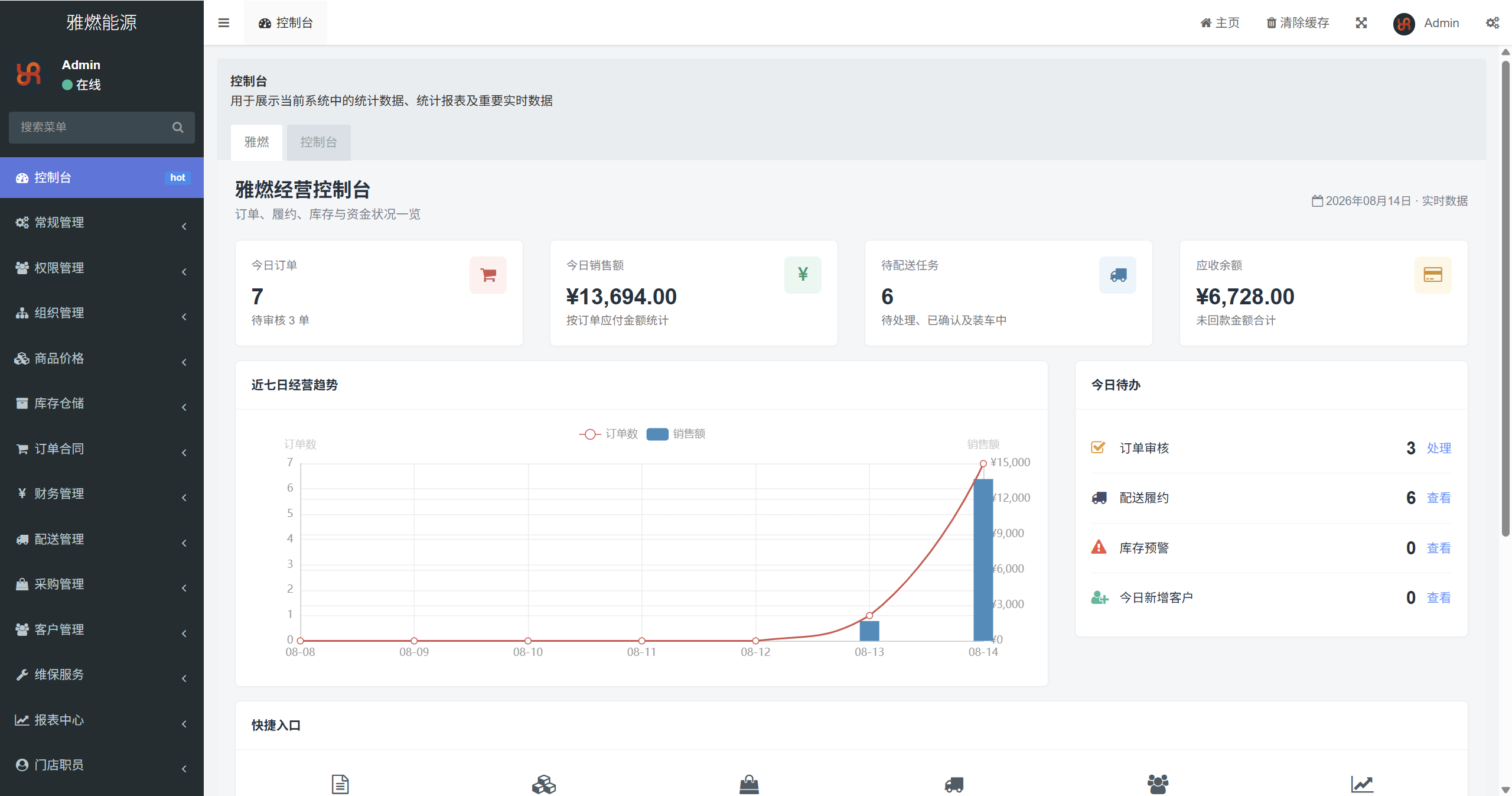
Task: Focus the 搜索菜单 search field
Action: pos(102,127)
